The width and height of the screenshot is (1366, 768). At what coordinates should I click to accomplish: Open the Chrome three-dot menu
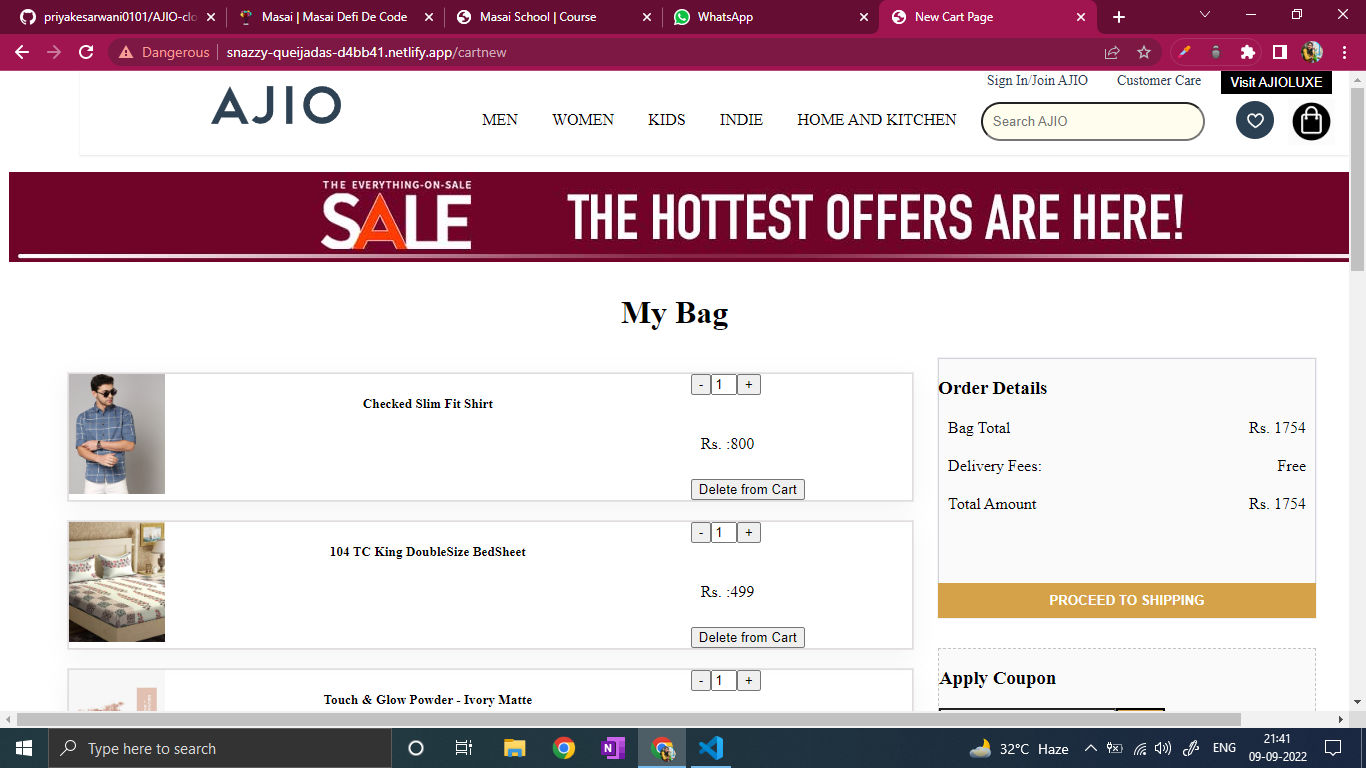[1345, 52]
